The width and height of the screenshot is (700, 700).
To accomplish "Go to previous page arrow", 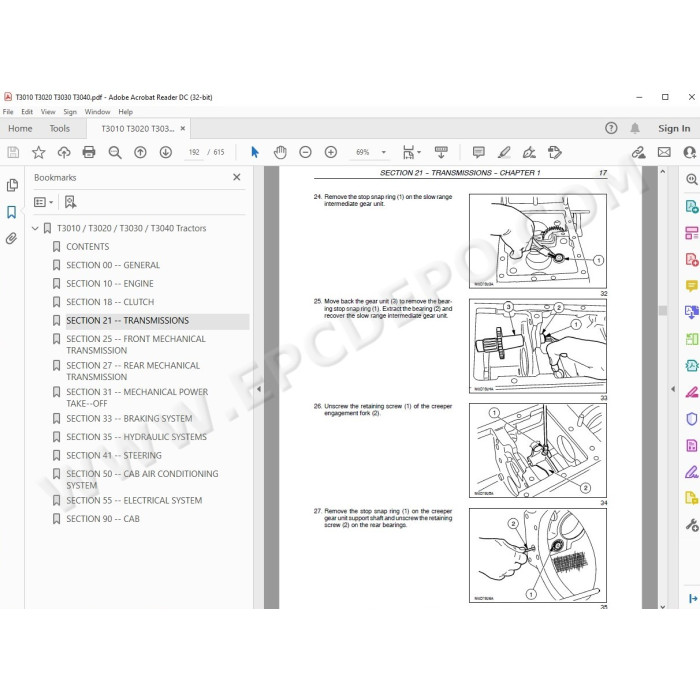I will point(140,152).
